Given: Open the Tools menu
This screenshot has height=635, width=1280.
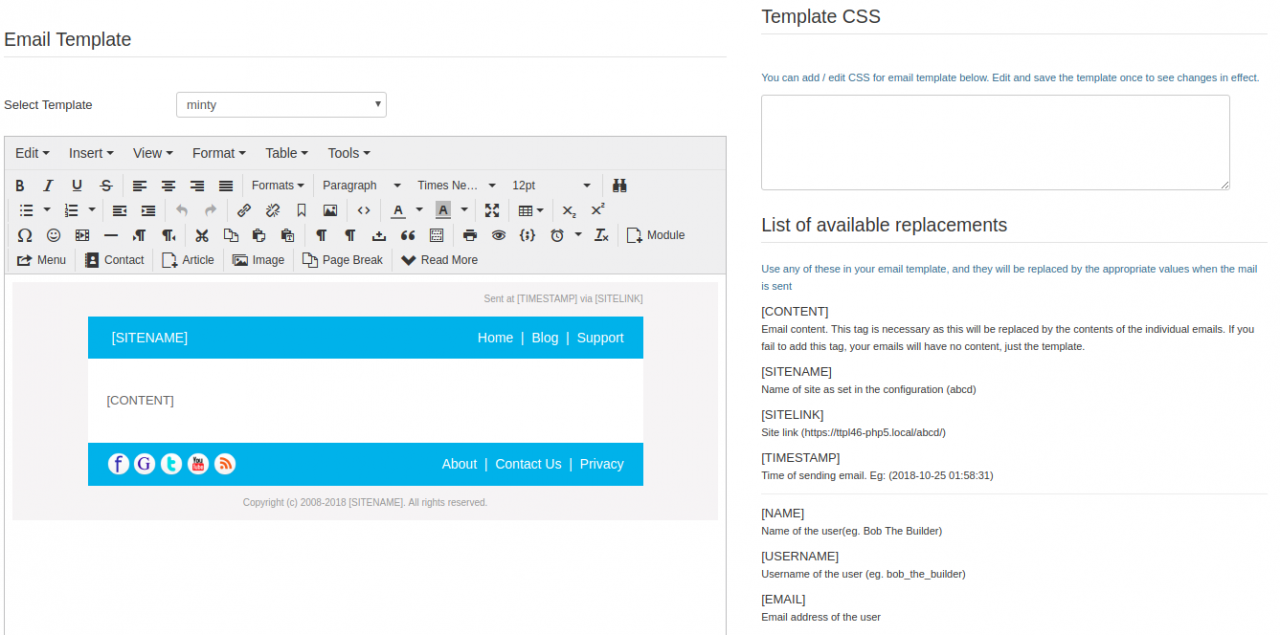Looking at the screenshot, I should 348,153.
